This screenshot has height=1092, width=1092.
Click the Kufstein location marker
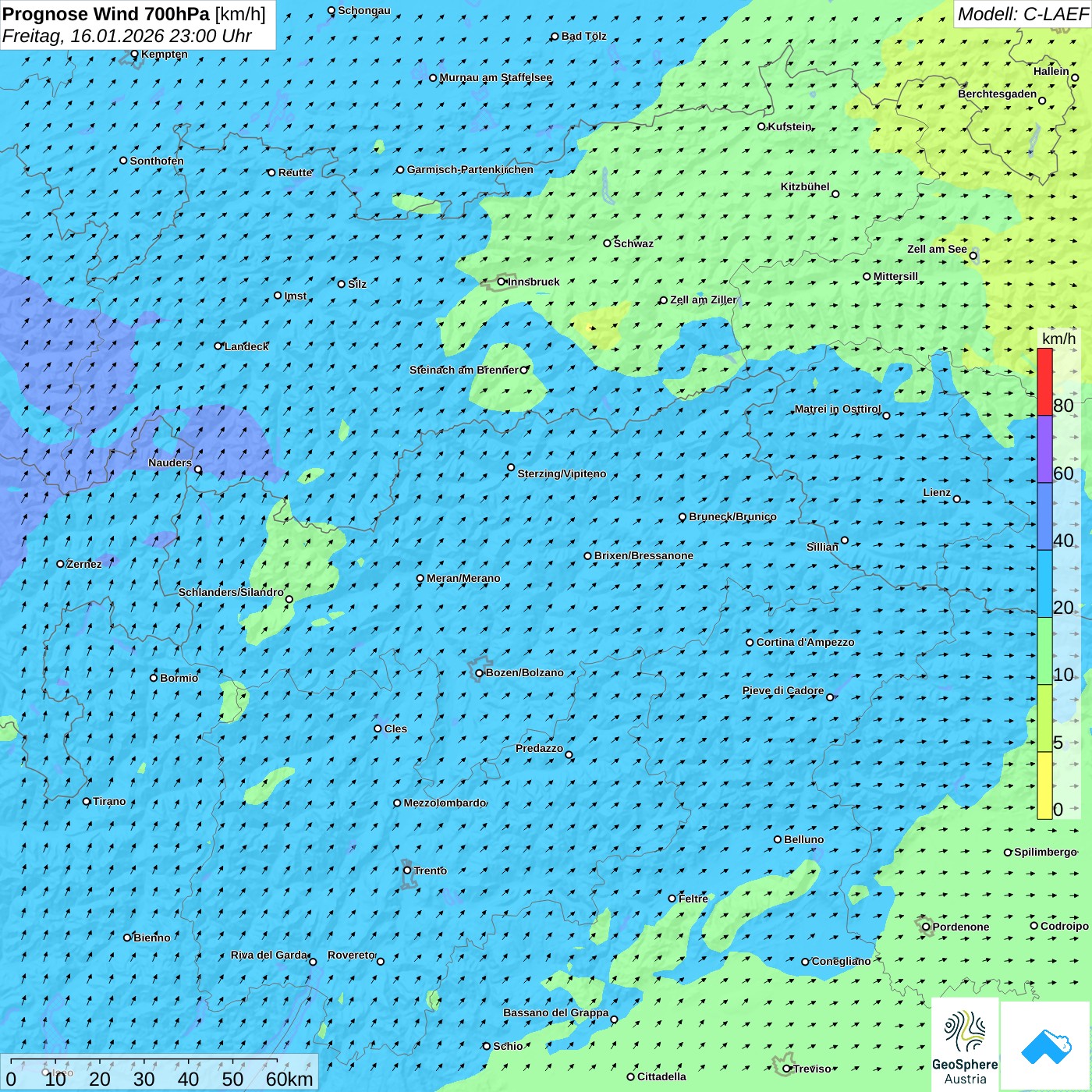(x=762, y=126)
